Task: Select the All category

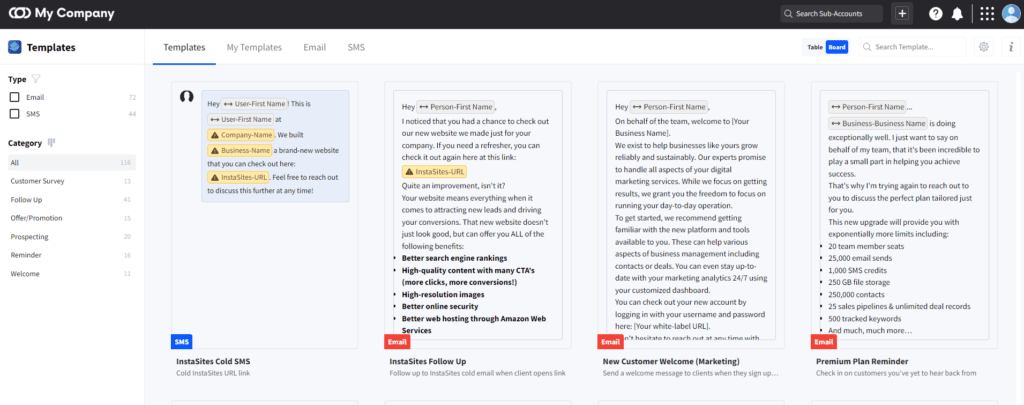Action: [x=72, y=162]
